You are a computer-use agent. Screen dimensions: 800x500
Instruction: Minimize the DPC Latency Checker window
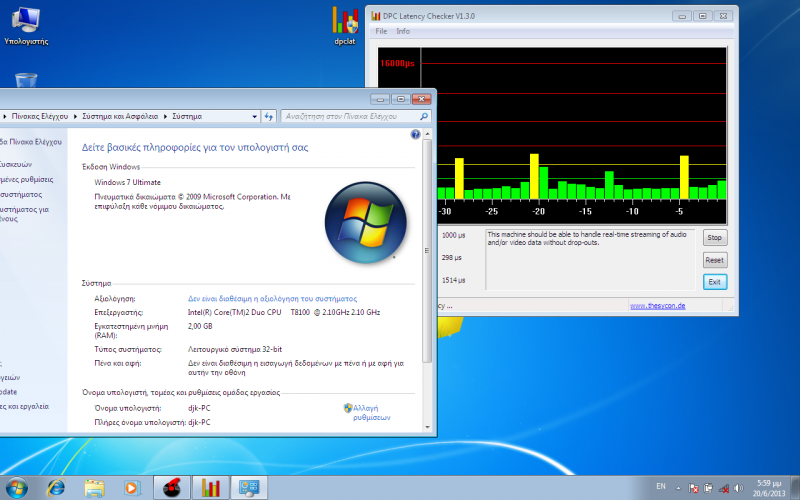682,16
